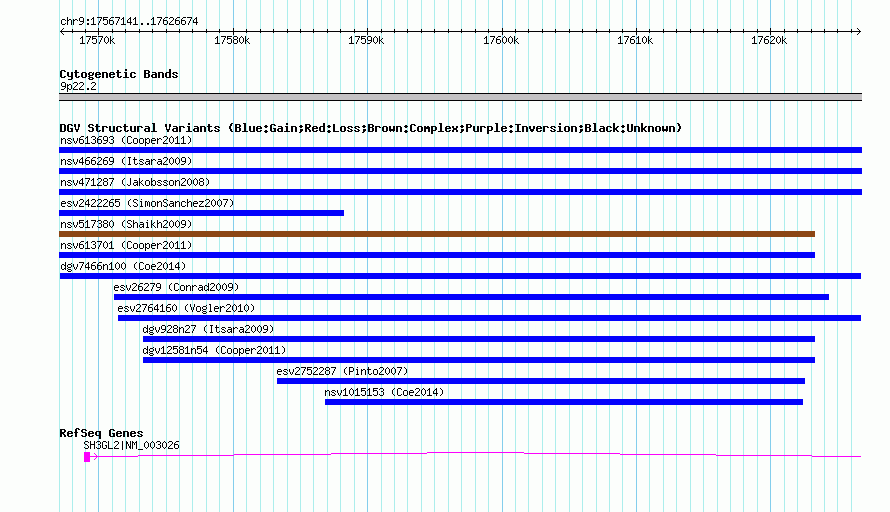The image size is (890, 512).
Task: Click the left arrowhead of the ruler
Action: point(62,32)
